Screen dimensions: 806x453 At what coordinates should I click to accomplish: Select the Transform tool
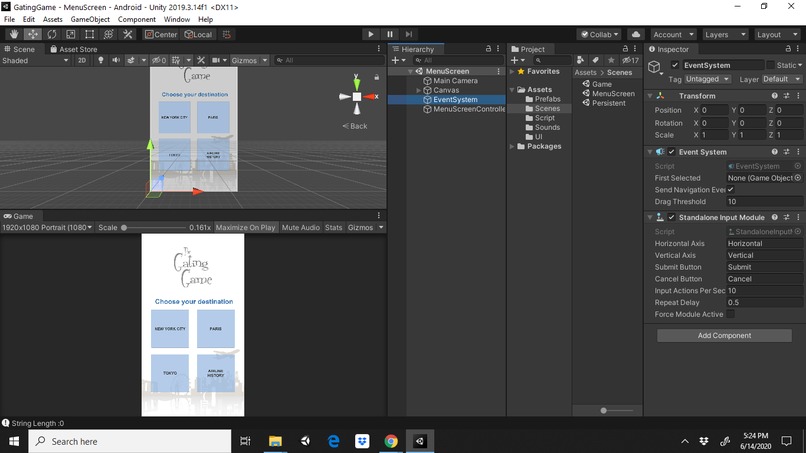pos(108,34)
